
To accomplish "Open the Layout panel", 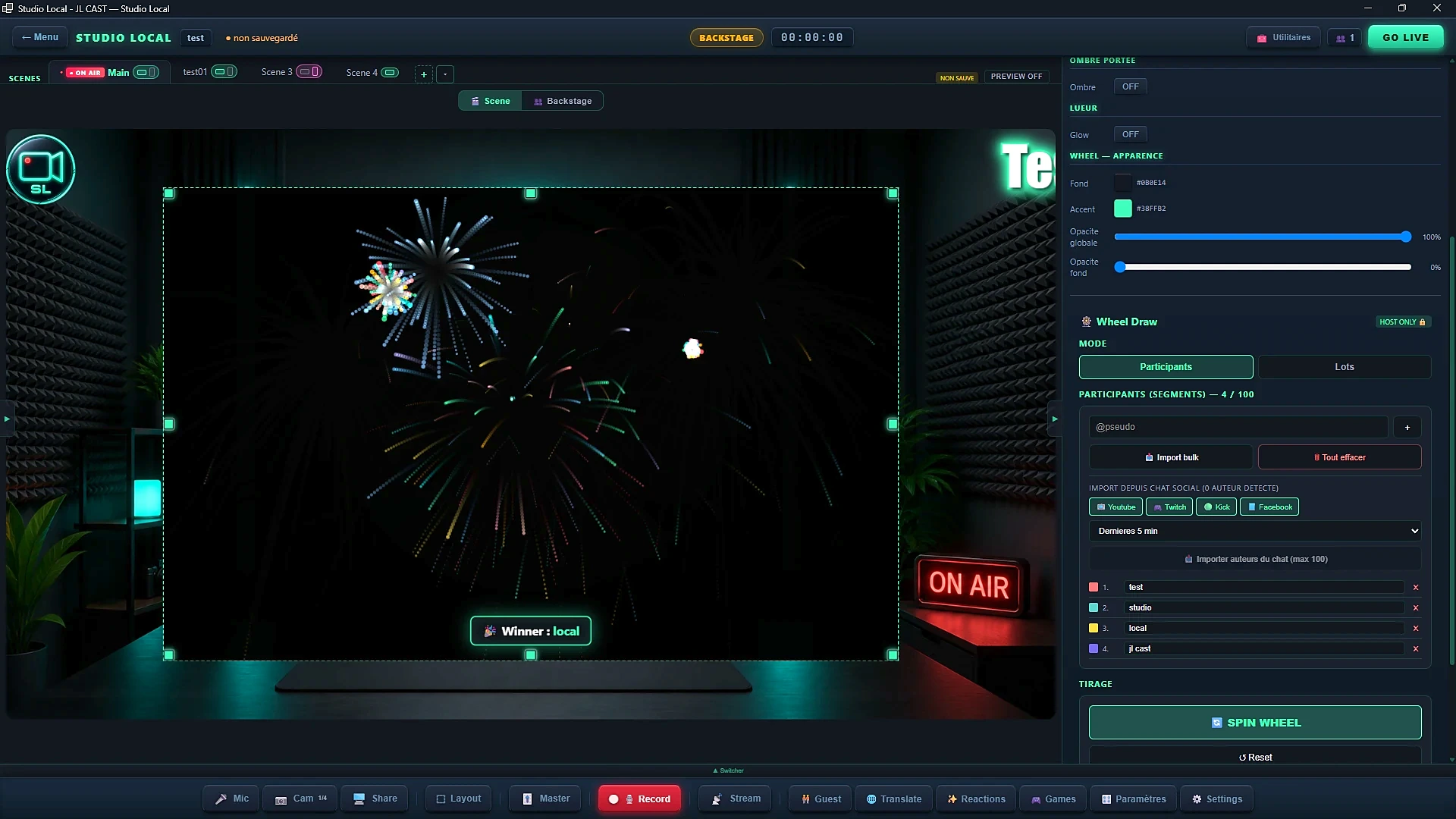I will [459, 799].
